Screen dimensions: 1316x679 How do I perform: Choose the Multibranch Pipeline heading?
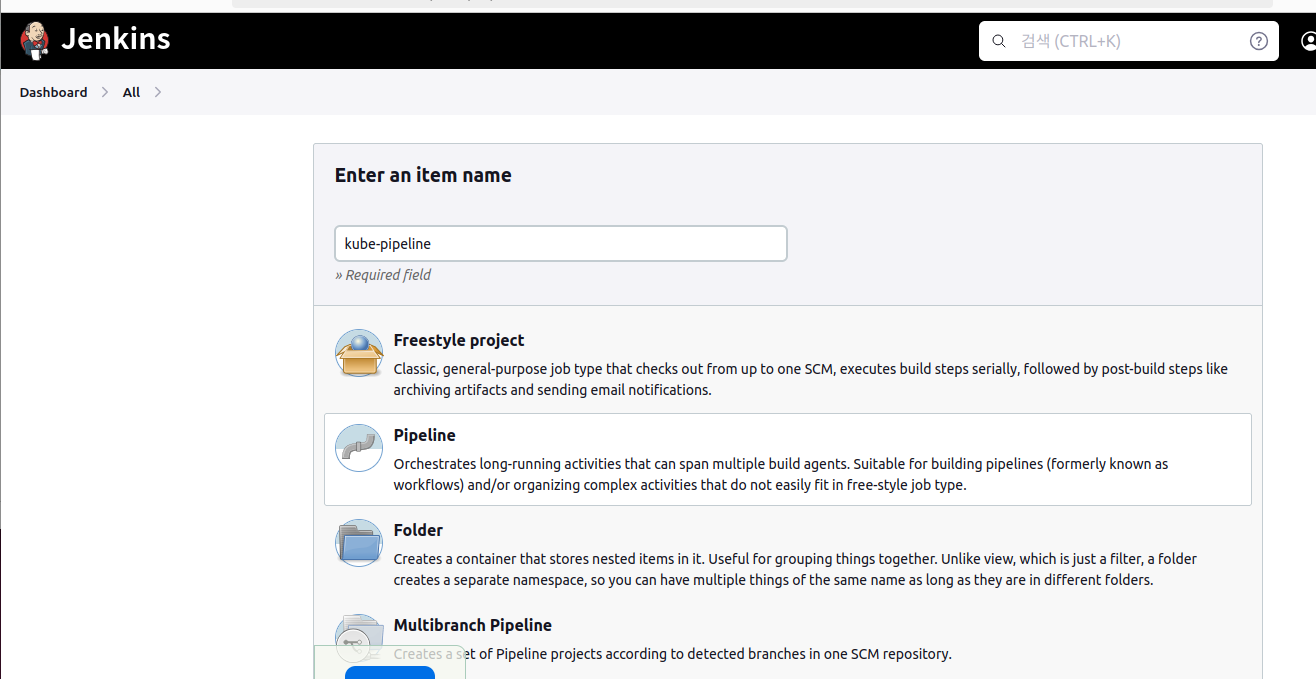click(473, 625)
